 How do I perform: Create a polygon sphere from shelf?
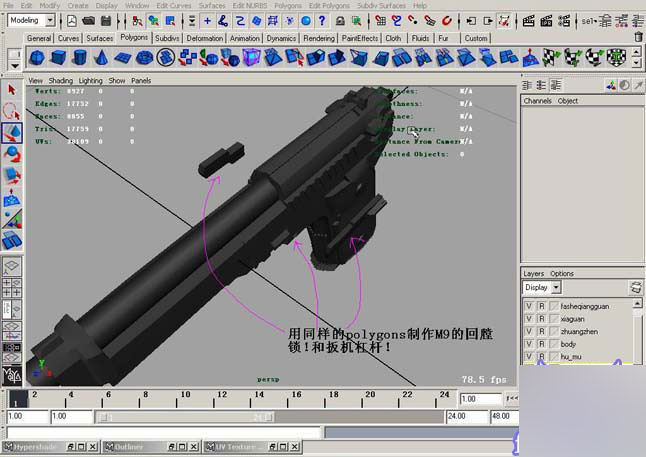[37, 58]
